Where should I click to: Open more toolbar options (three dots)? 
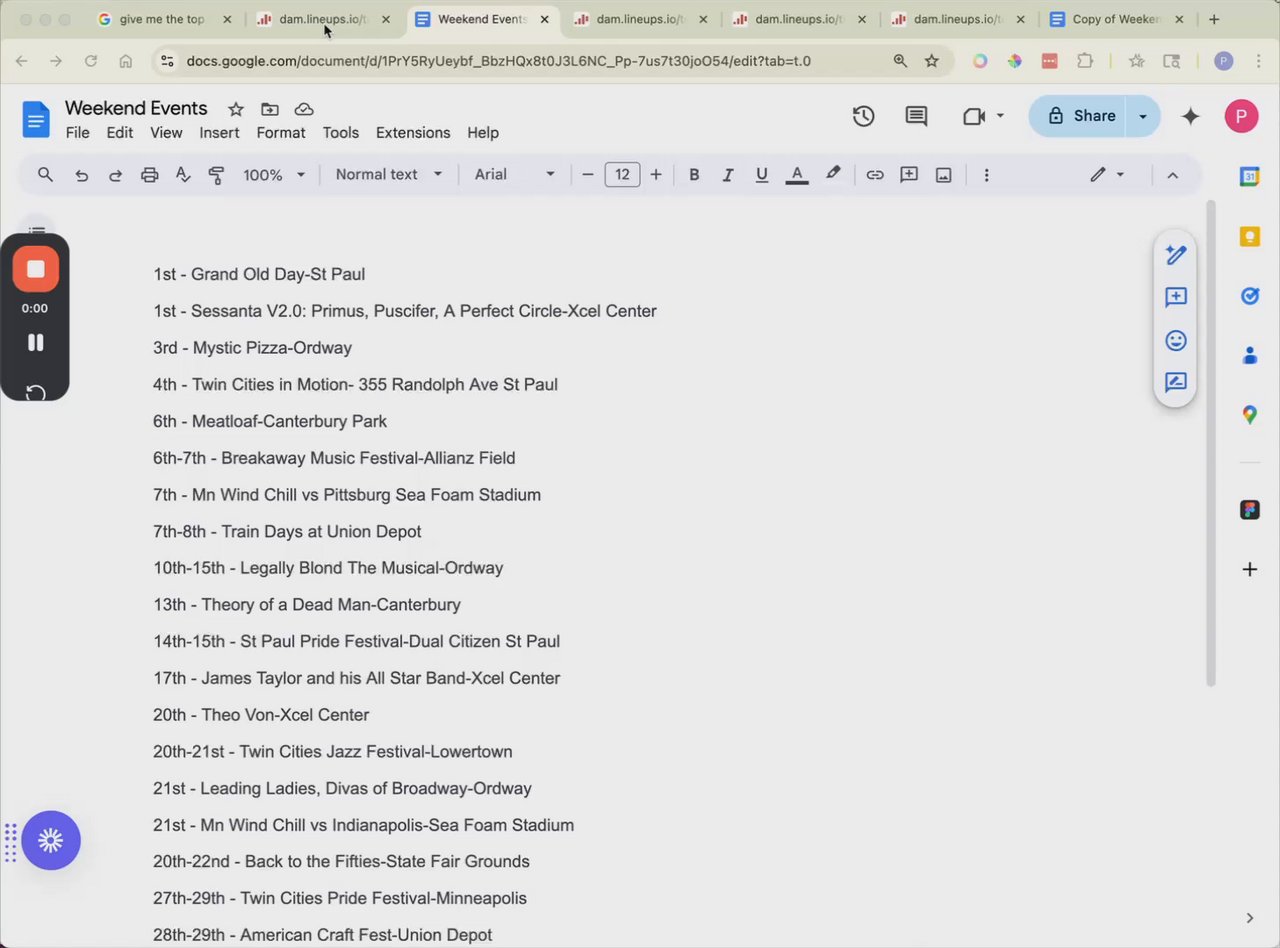(x=986, y=175)
